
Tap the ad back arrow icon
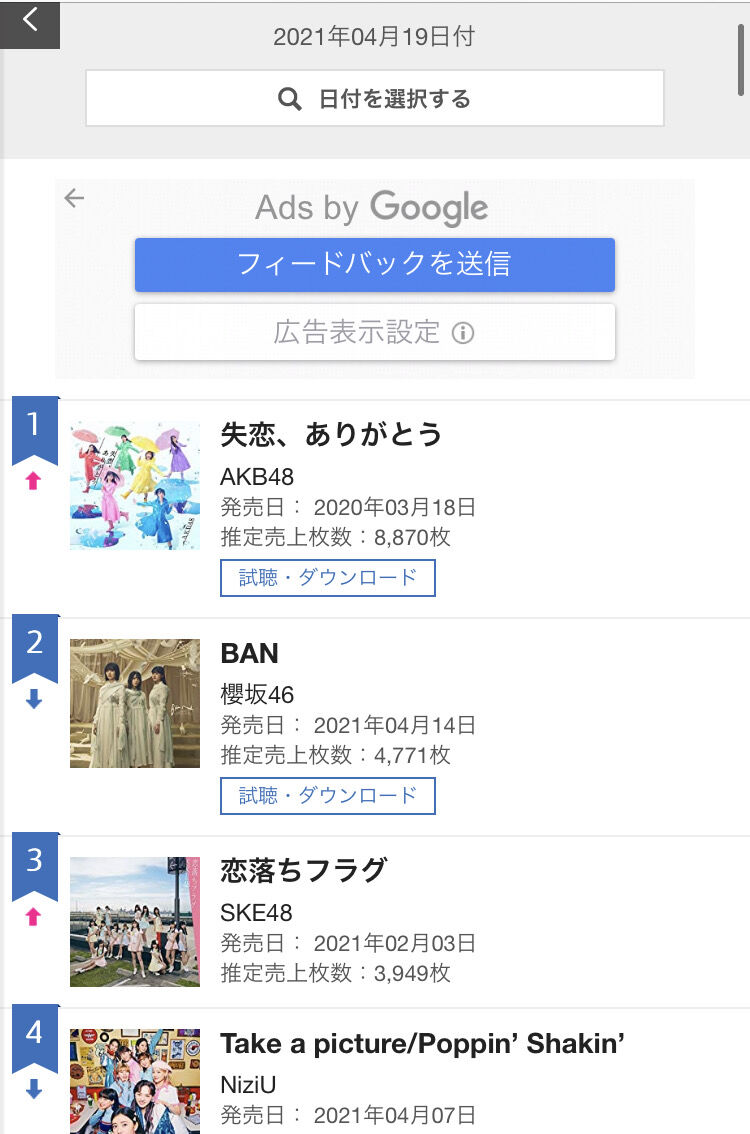pyautogui.click(x=74, y=198)
